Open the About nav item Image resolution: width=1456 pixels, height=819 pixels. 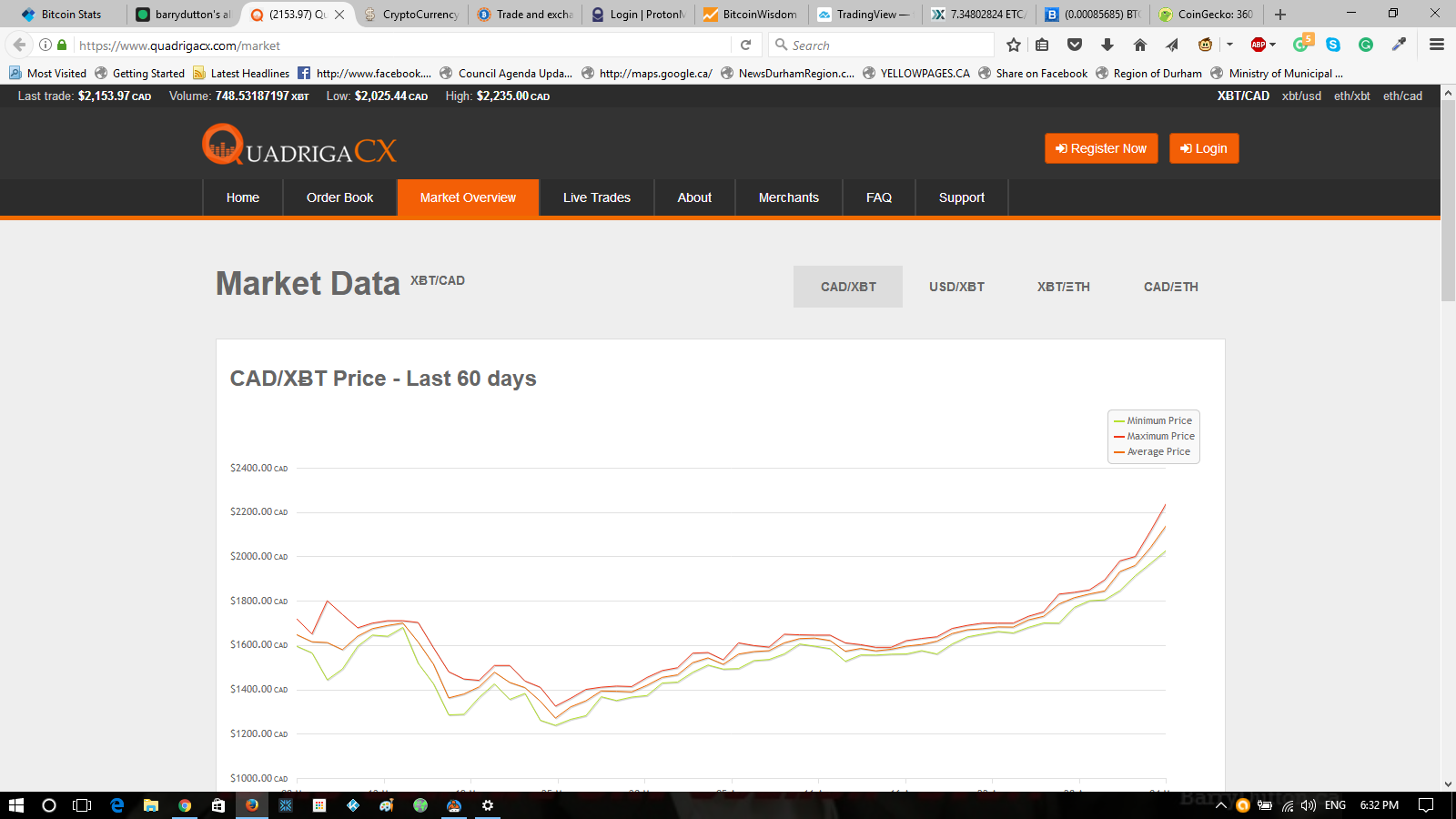[694, 197]
